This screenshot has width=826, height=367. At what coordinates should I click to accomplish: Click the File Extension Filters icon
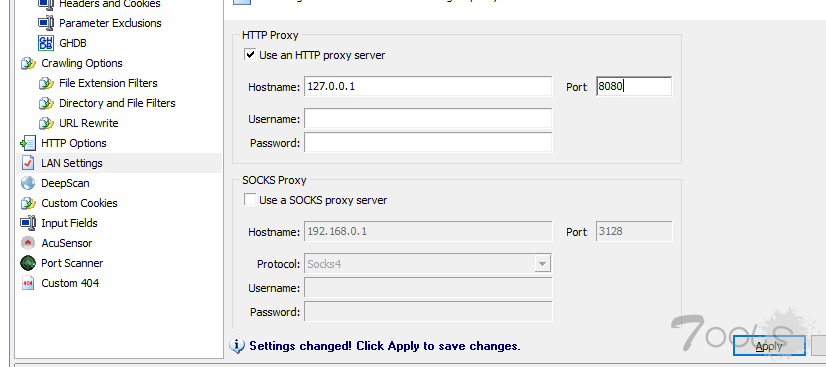[46, 83]
